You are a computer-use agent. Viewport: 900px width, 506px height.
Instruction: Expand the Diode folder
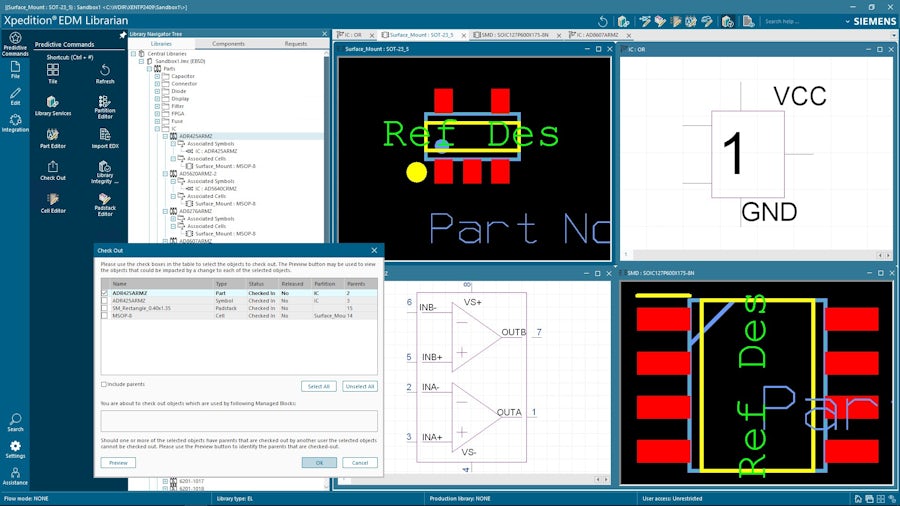pos(157,91)
